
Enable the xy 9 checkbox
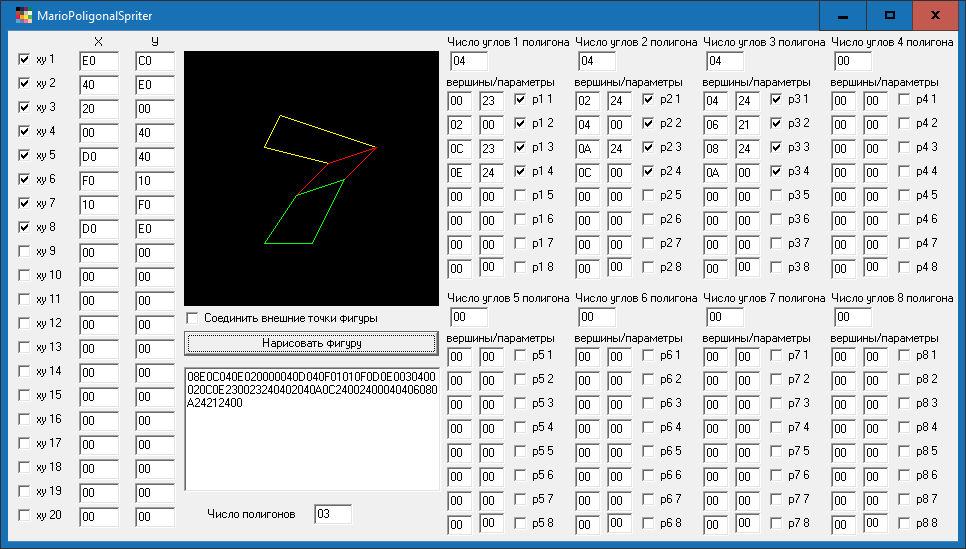(x=24, y=251)
